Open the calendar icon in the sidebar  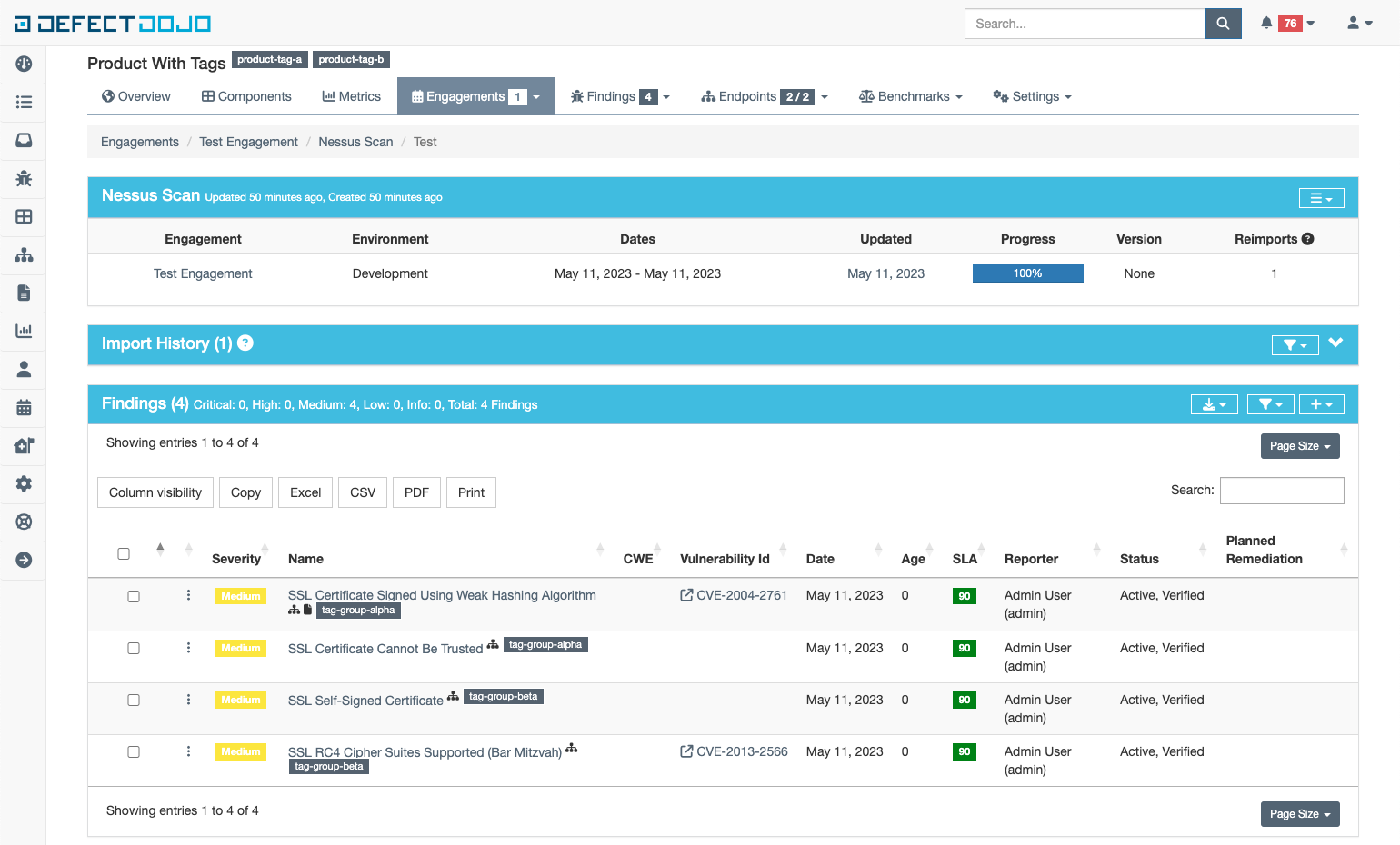click(23, 407)
